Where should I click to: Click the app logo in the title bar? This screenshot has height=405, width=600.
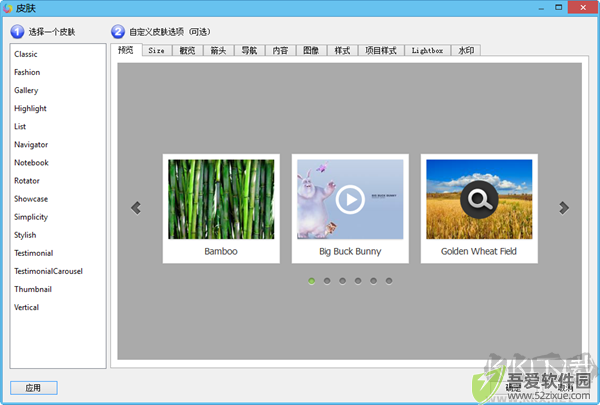click(8, 8)
